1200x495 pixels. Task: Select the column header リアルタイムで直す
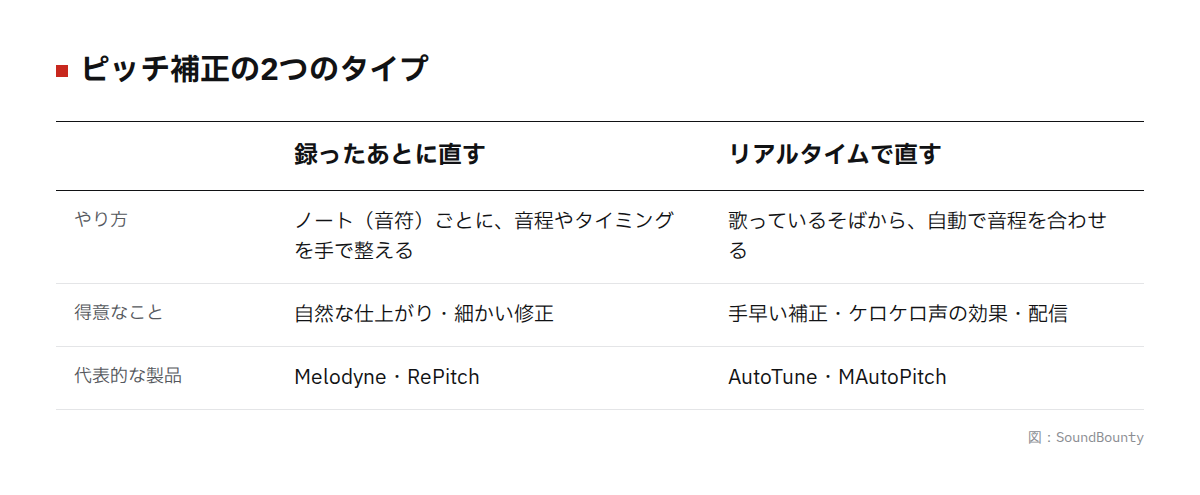click(x=835, y=155)
